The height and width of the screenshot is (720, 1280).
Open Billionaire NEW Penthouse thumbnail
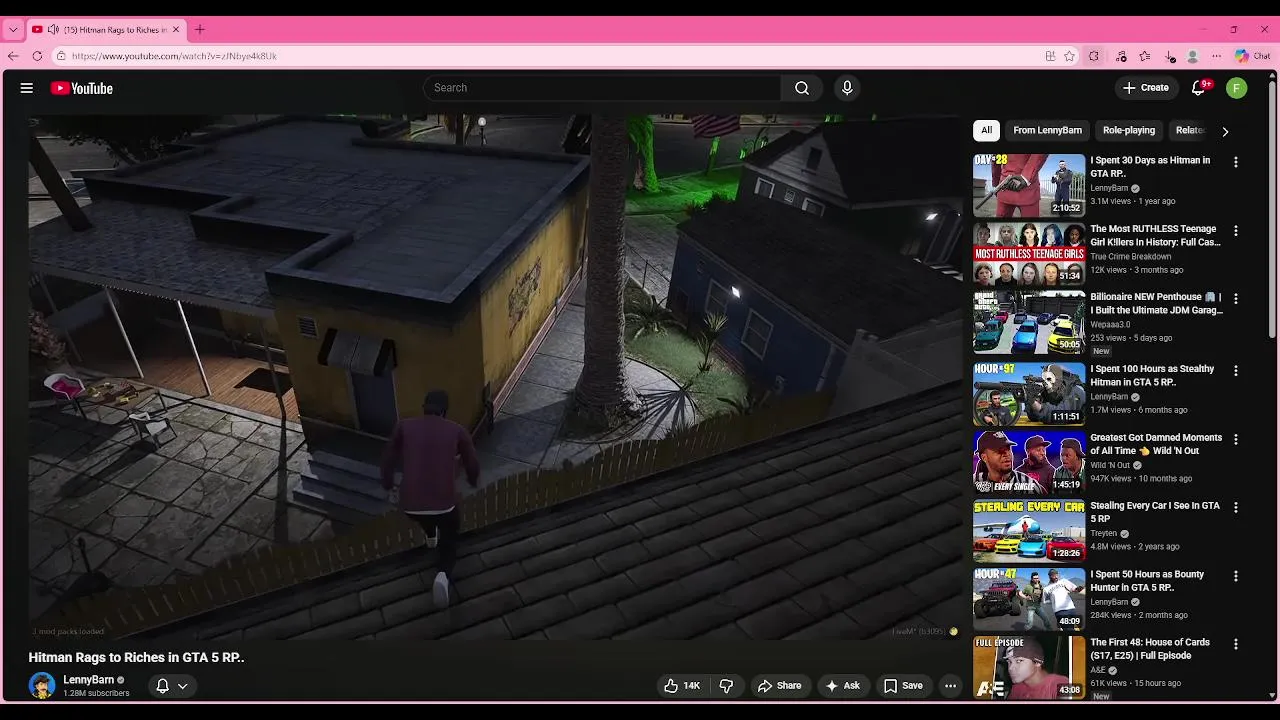1029,322
